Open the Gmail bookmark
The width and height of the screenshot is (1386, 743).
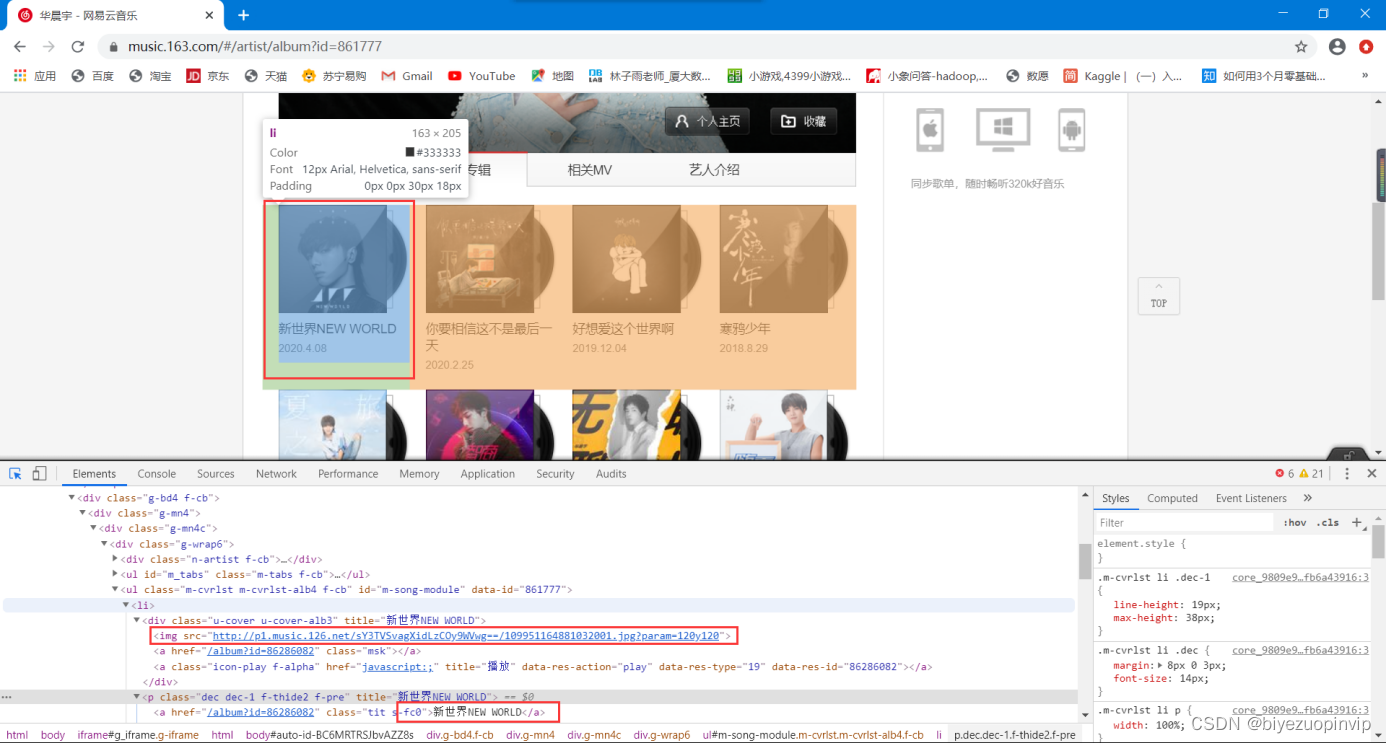[x=407, y=76]
